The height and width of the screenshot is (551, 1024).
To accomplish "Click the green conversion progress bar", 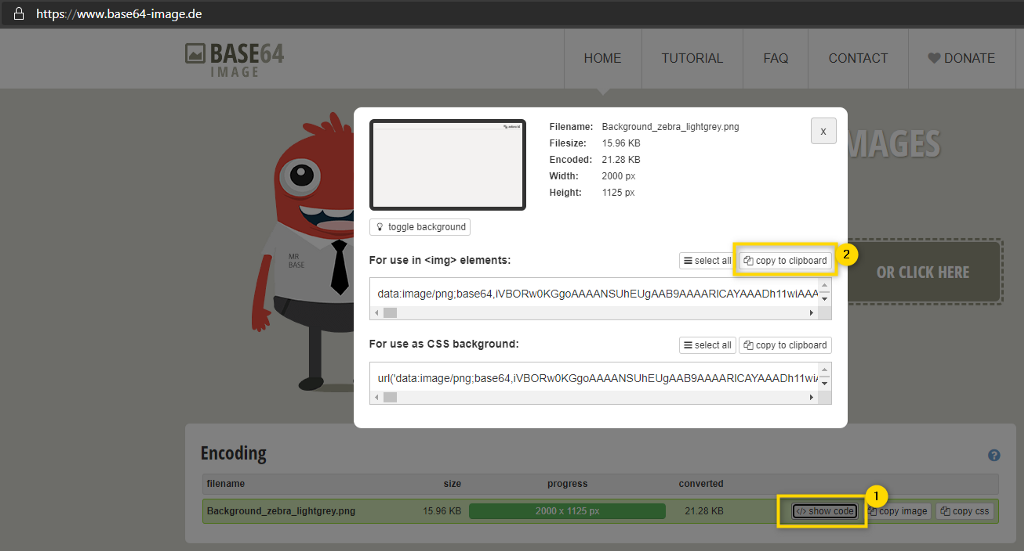I will 566,511.
